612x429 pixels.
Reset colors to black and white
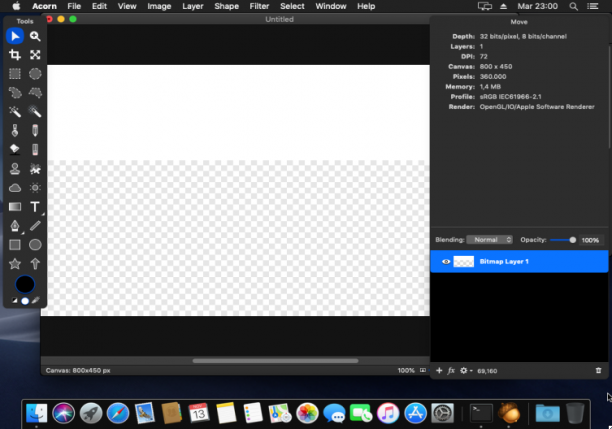pyautogui.click(x=14, y=301)
